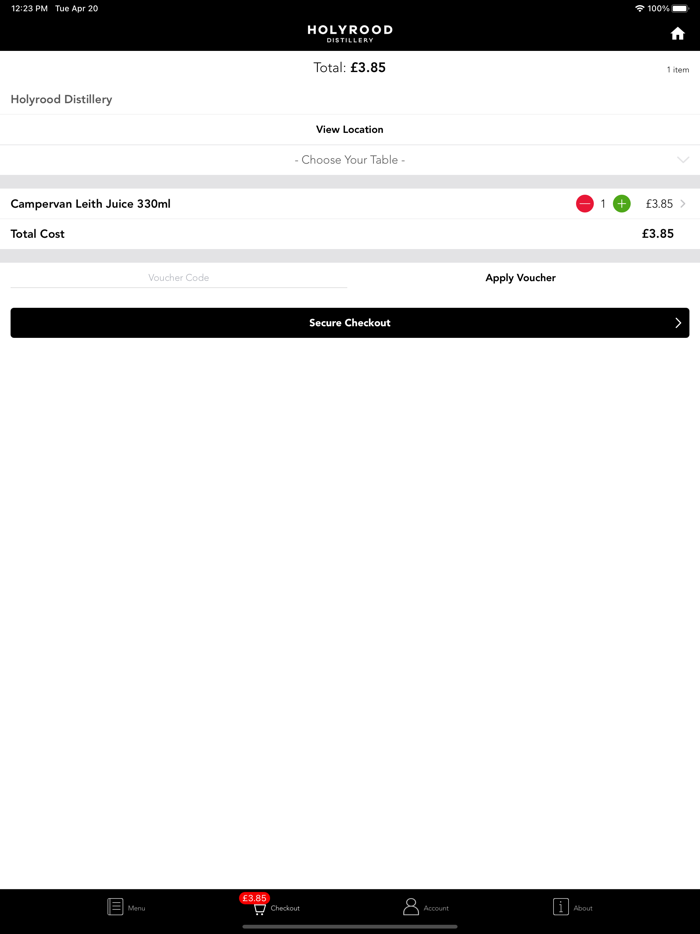
Task: Tap the Wi-Fi status icon
Action: pyautogui.click(x=639, y=8)
